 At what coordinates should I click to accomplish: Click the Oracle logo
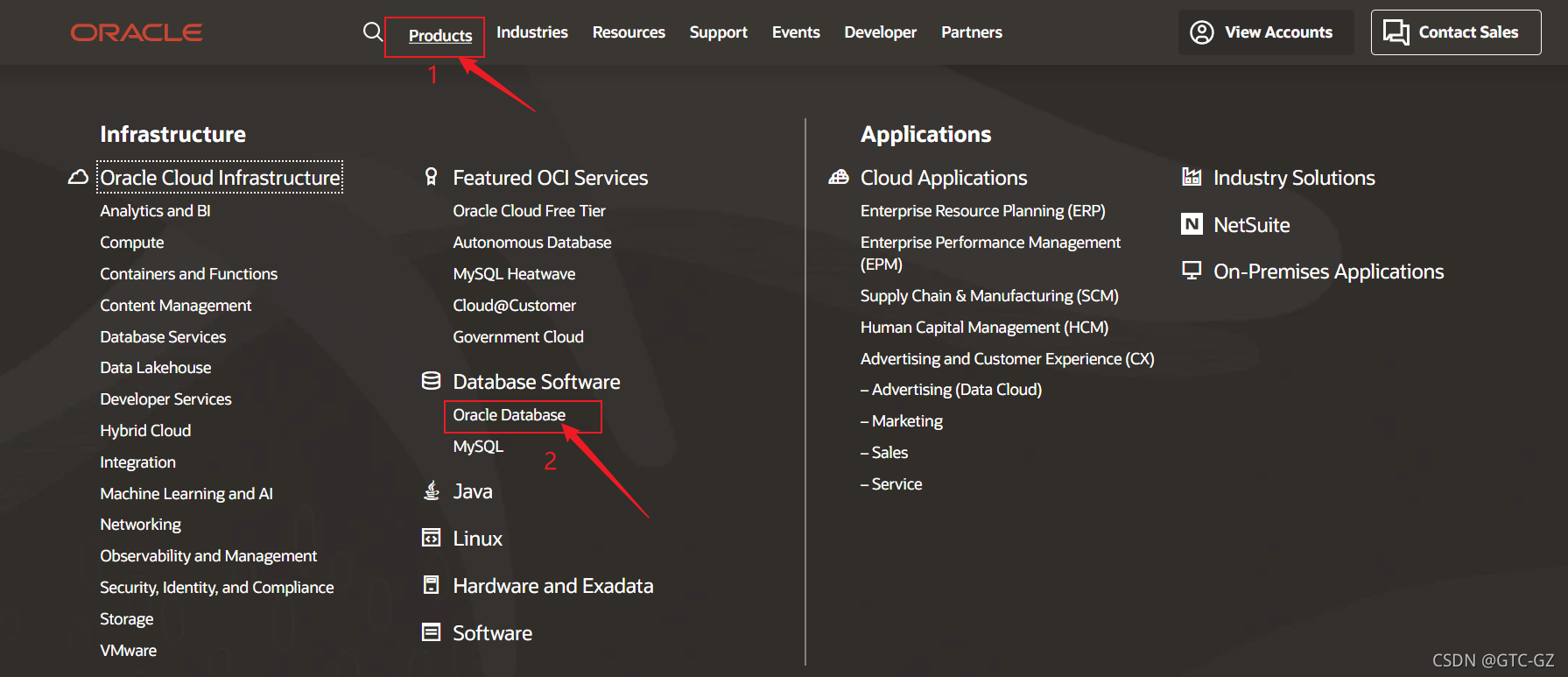pos(137,32)
